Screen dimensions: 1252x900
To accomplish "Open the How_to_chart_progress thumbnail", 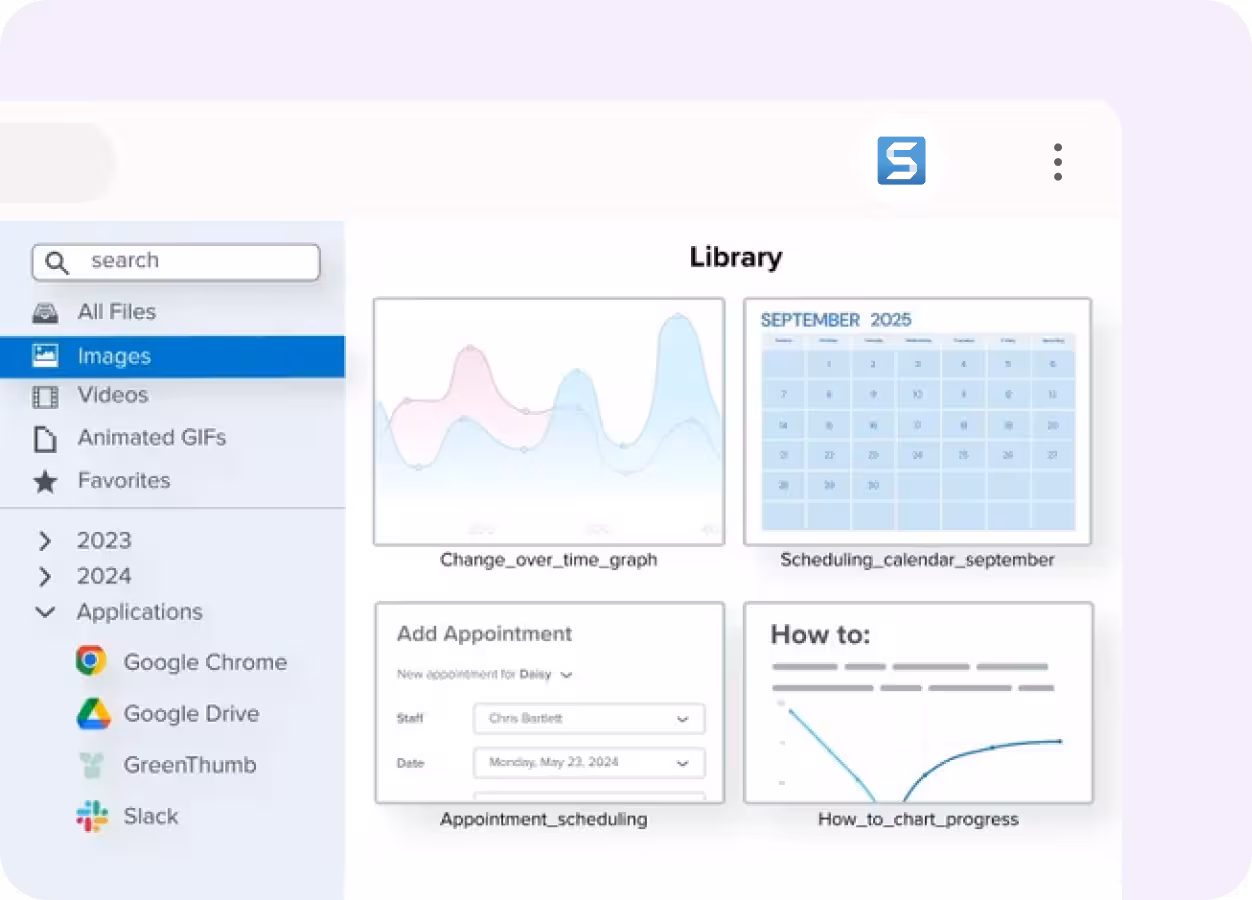I will point(918,702).
